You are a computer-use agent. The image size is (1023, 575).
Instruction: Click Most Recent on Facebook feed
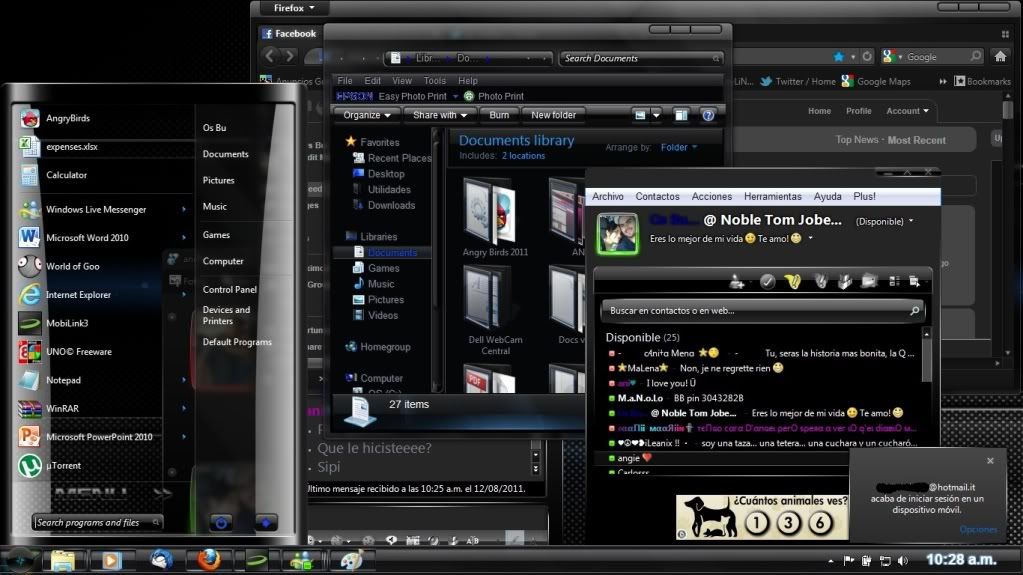[x=916, y=140]
